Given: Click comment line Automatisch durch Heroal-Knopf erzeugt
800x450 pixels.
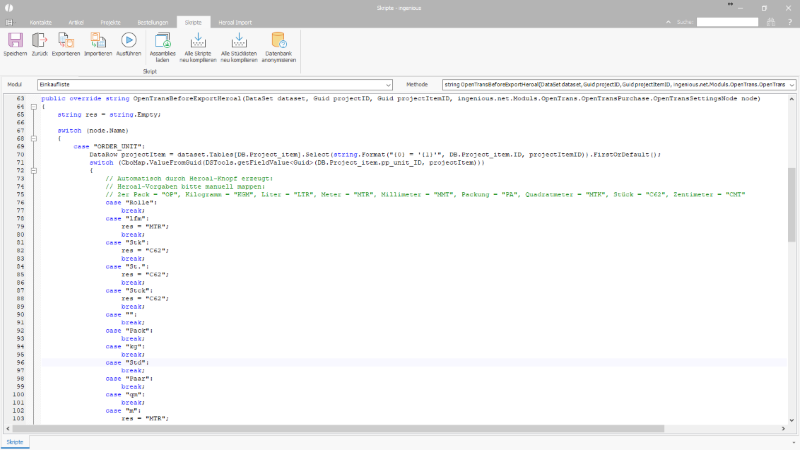Looking at the screenshot, I should [189, 179].
